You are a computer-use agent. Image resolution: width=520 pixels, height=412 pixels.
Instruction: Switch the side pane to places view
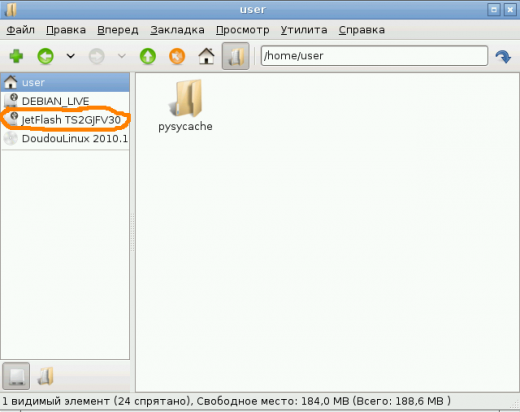[x=16, y=376]
